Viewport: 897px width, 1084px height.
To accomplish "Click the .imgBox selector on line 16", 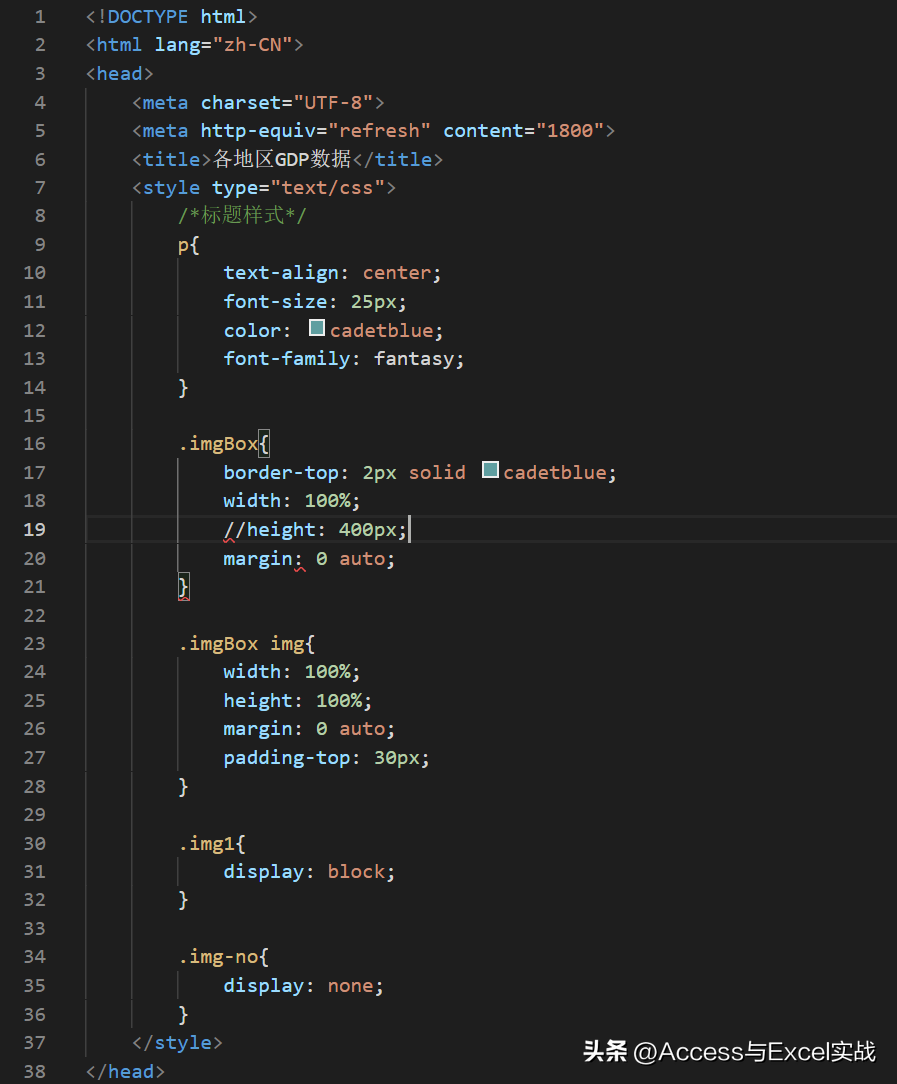I will [x=218, y=444].
